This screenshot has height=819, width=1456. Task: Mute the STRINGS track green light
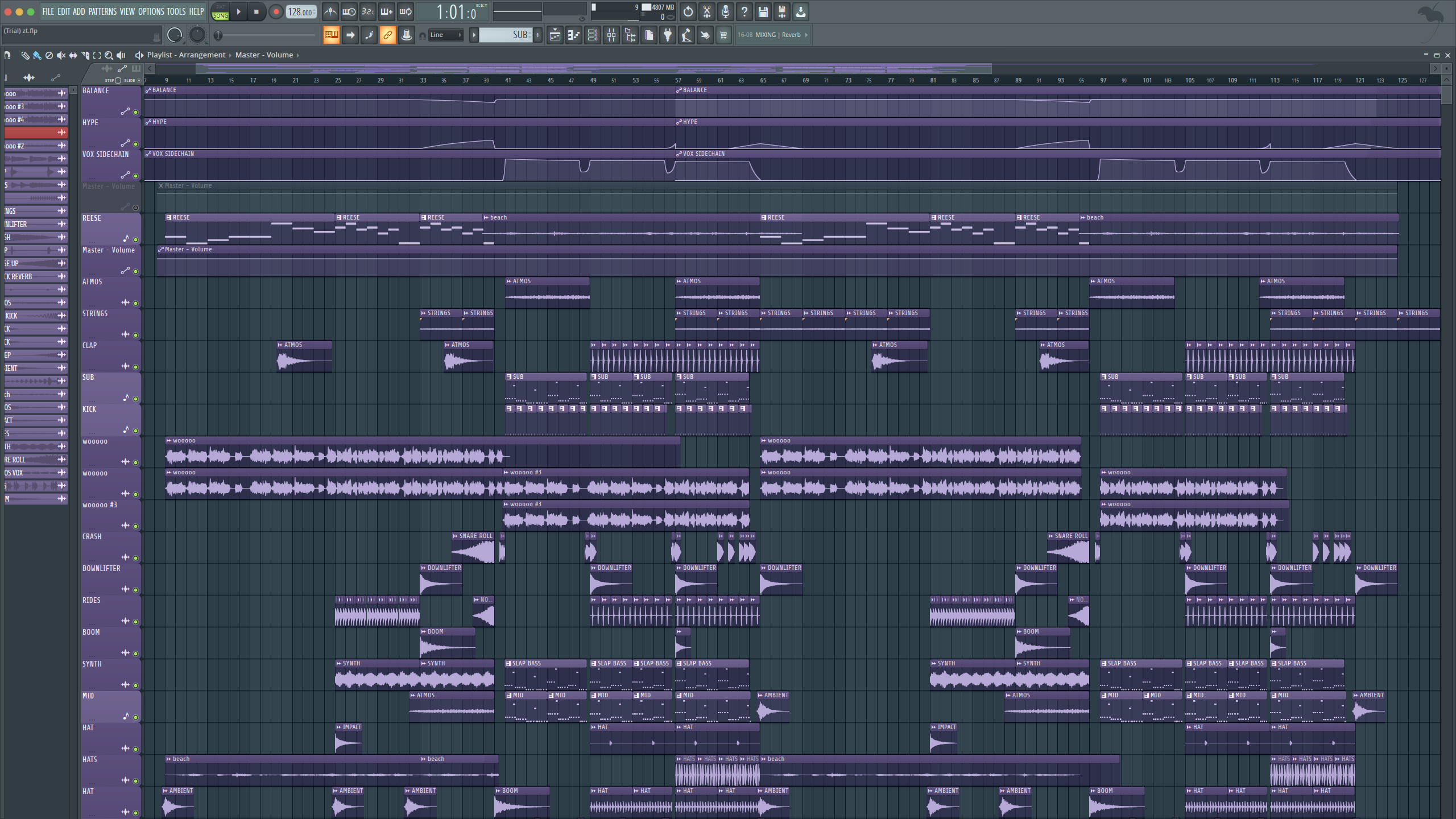(x=136, y=335)
